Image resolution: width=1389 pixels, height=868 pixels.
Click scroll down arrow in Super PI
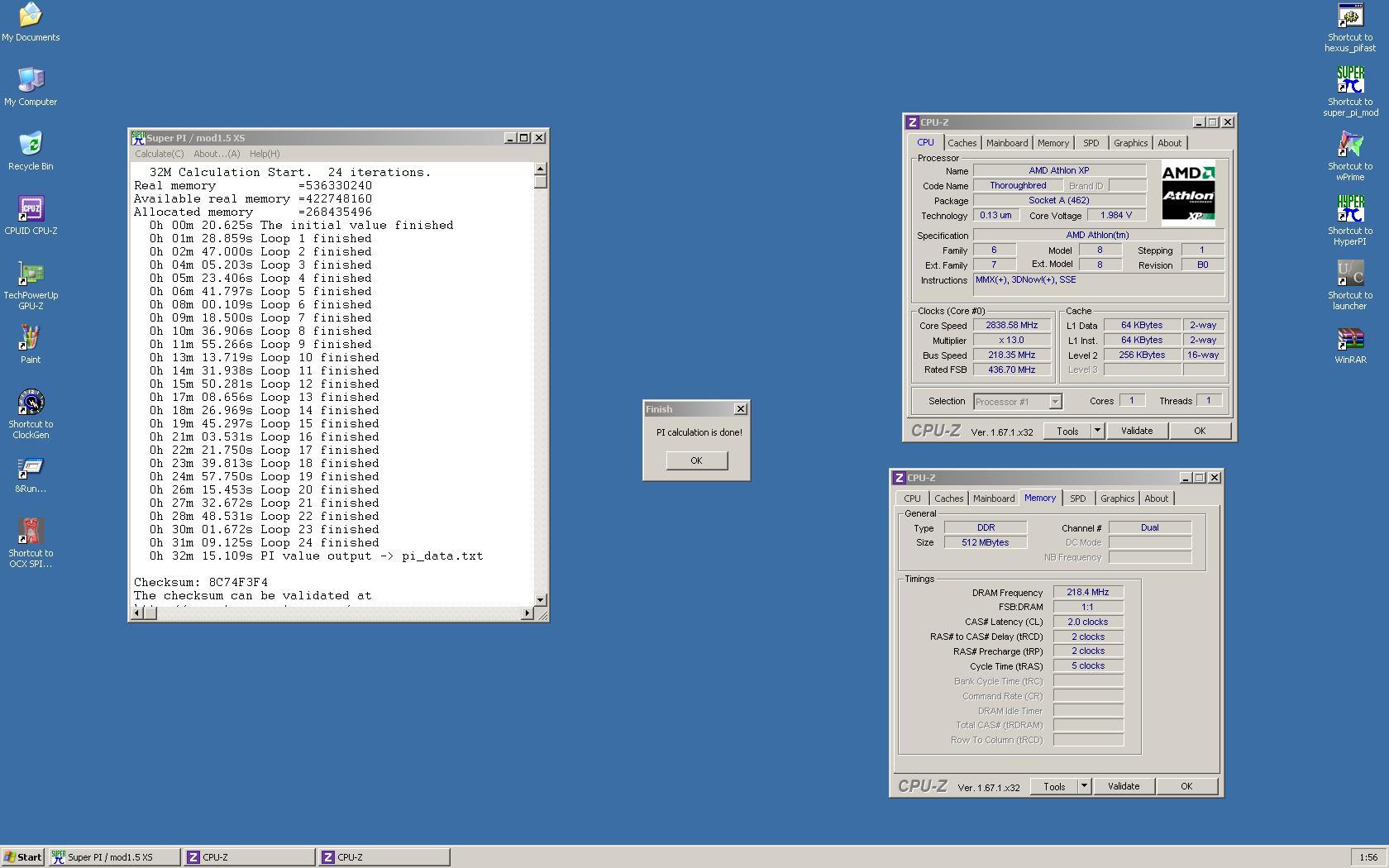tap(541, 599)
